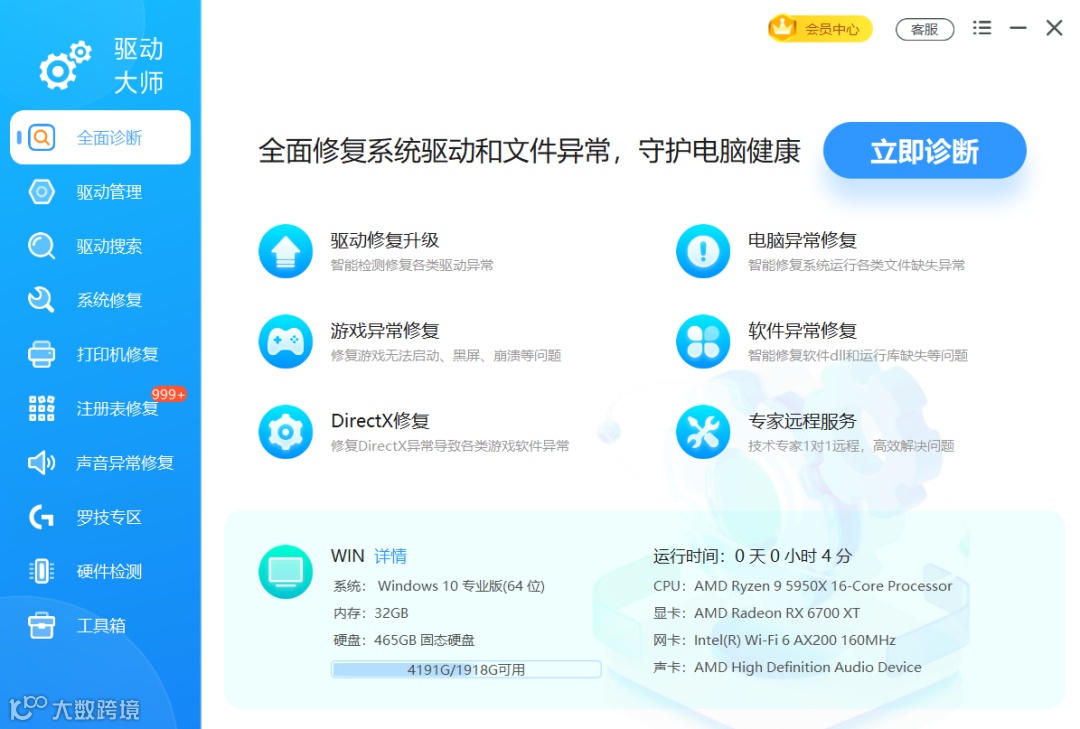Click the crown icon in 会员中心
This screenshot has width=1080, height=729.
(782, 28)
